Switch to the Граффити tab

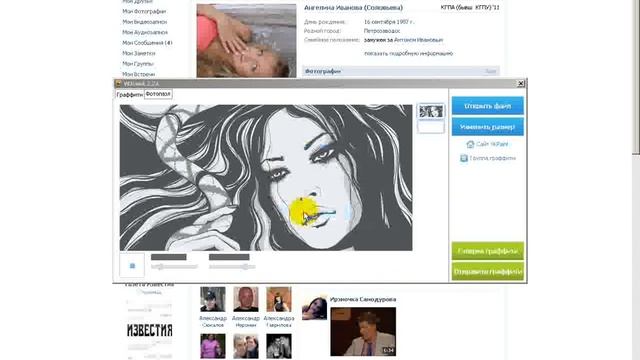tap(129, 94)
